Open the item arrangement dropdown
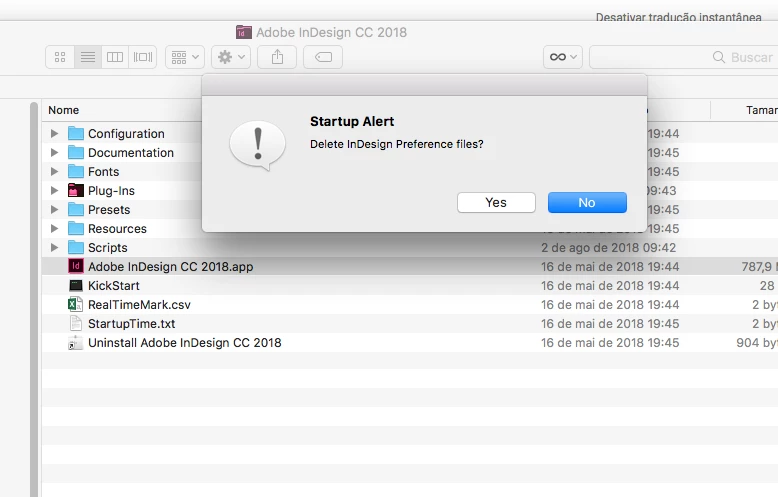Screen dimensions: 778x497 pyautogui.click(x=185, y=57)
